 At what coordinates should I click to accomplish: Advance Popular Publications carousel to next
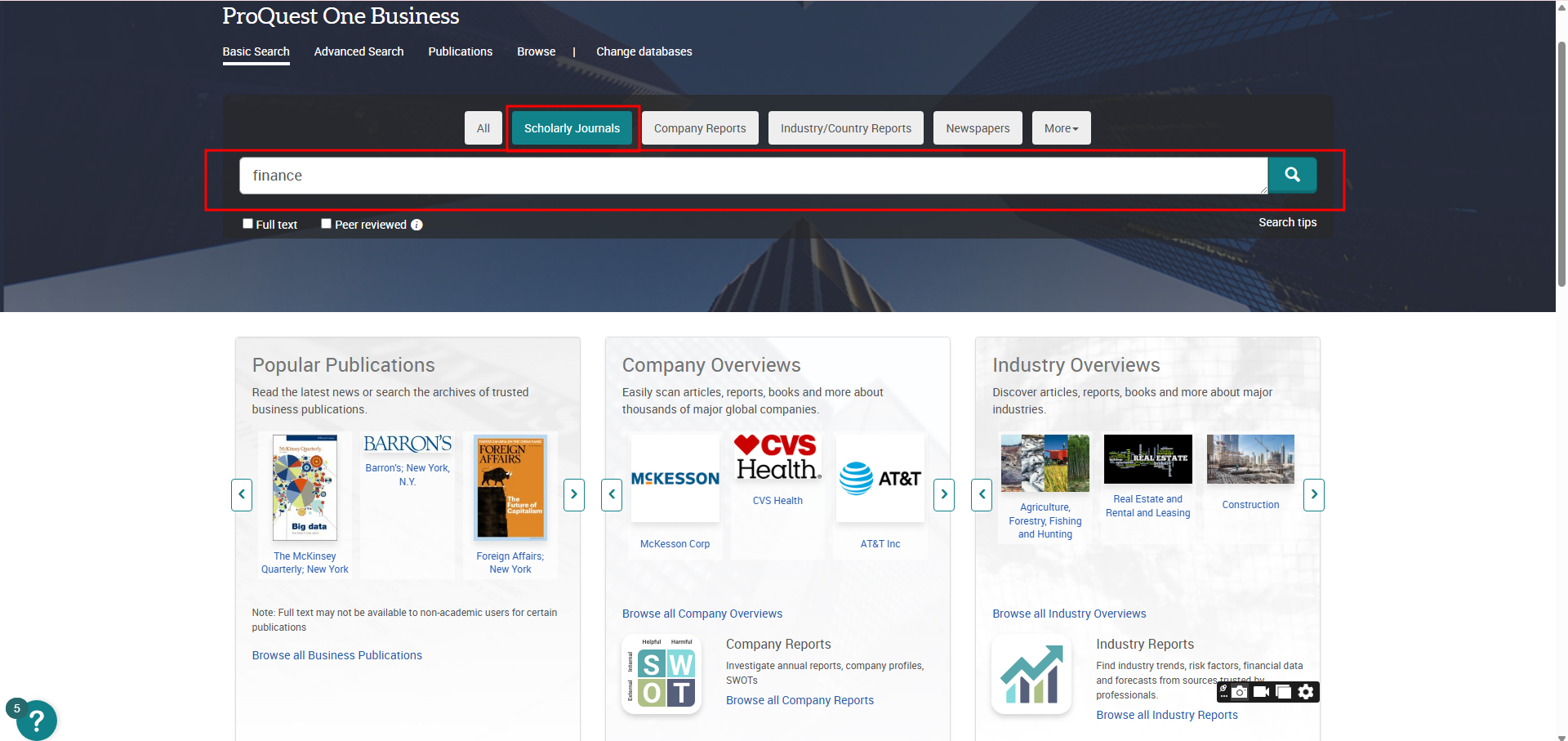pyautogui.click(x=574, y=494)
